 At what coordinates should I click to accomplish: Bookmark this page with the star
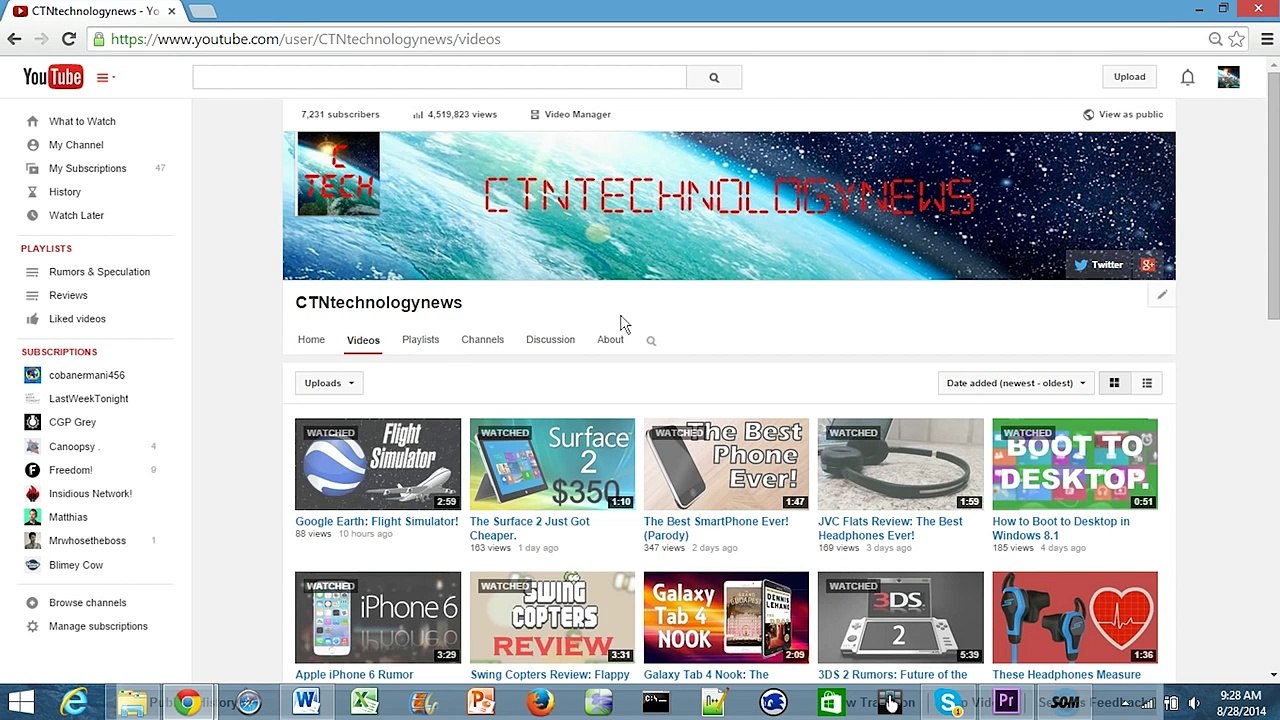(1237, 39)
